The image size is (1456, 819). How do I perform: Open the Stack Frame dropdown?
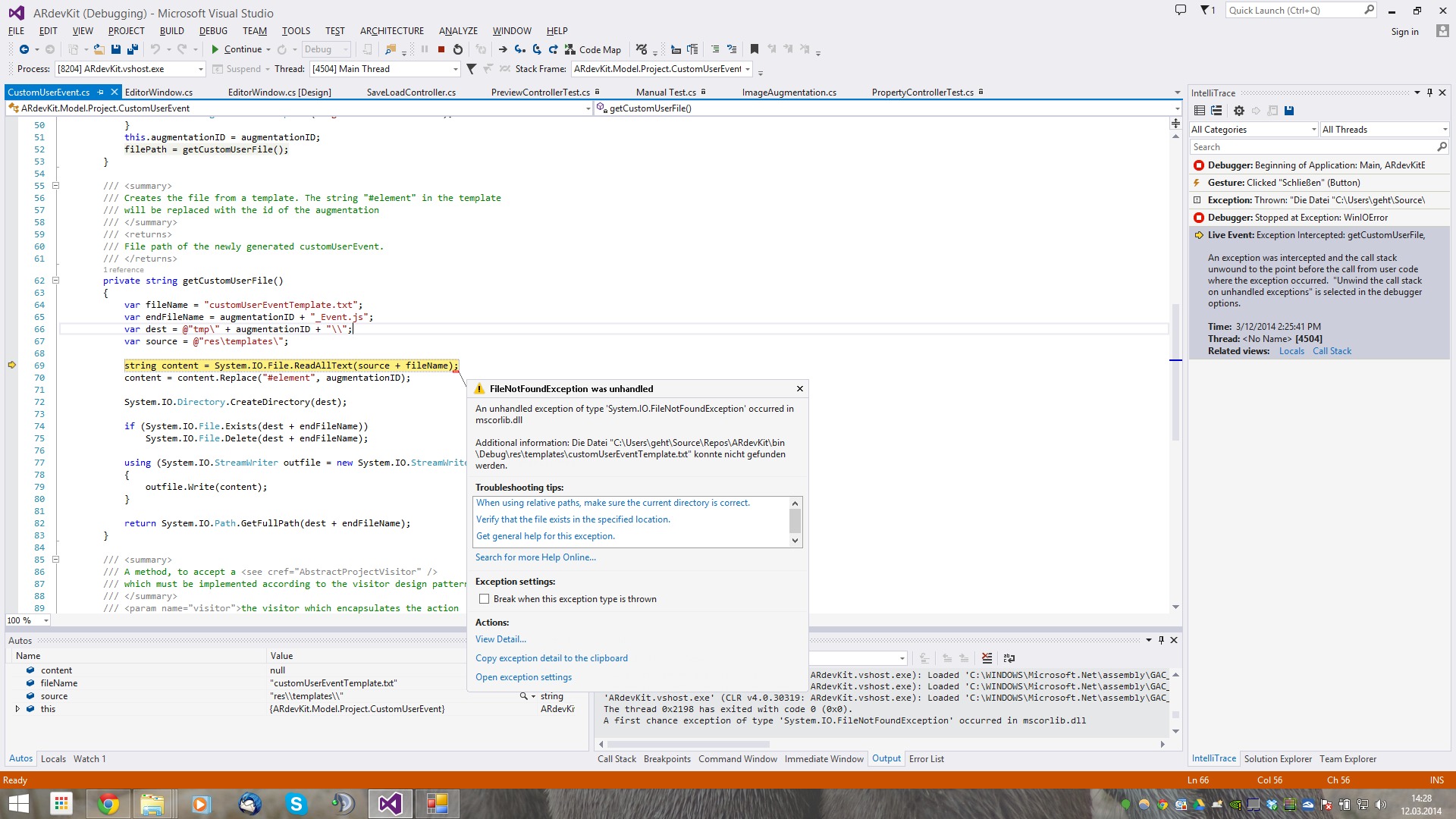(661, 69)
